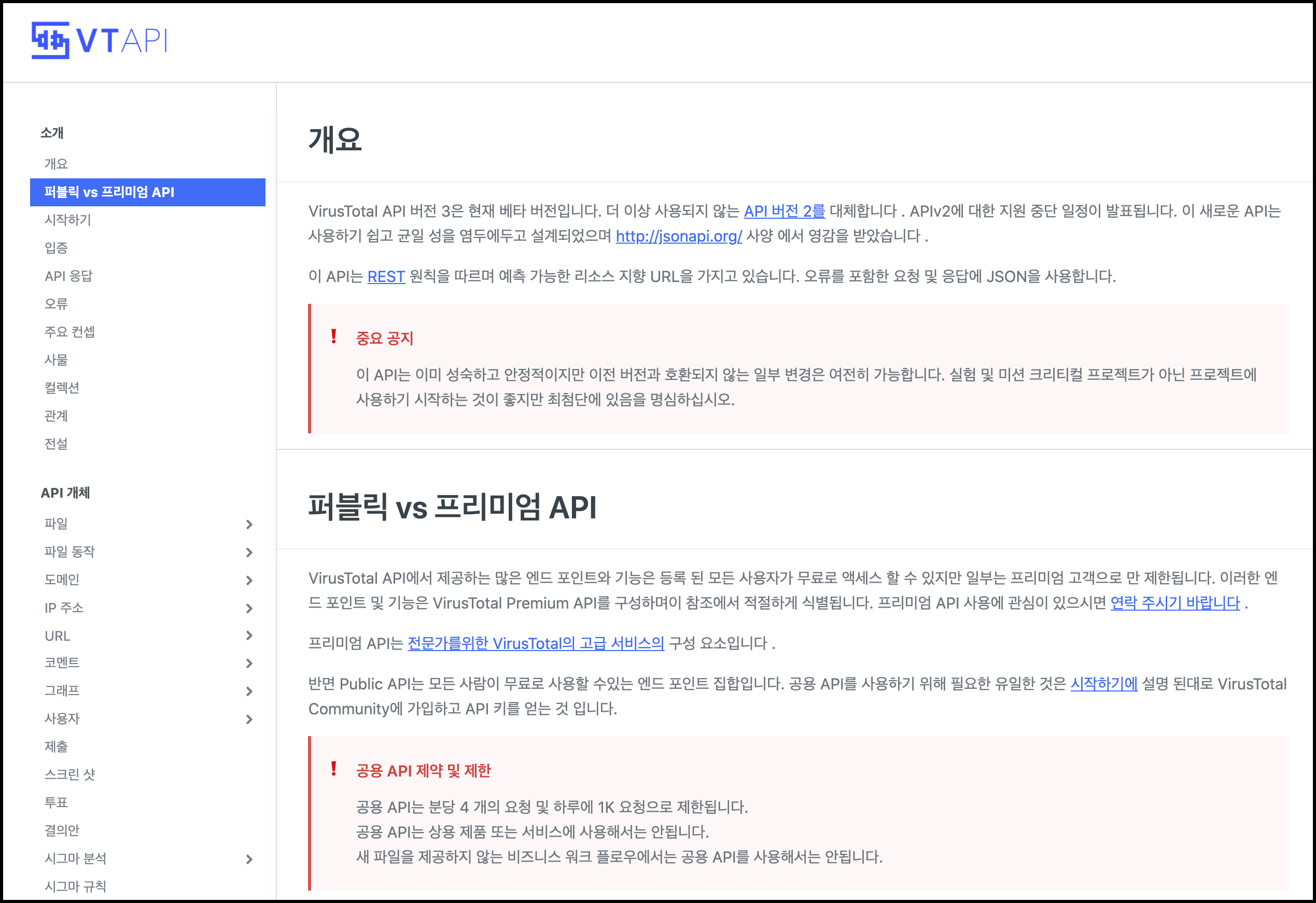Image resolution: width=1316 pixels, height=903 pixels.
Task: Open the API 버전 2를 link
Action: coord(783,211)
